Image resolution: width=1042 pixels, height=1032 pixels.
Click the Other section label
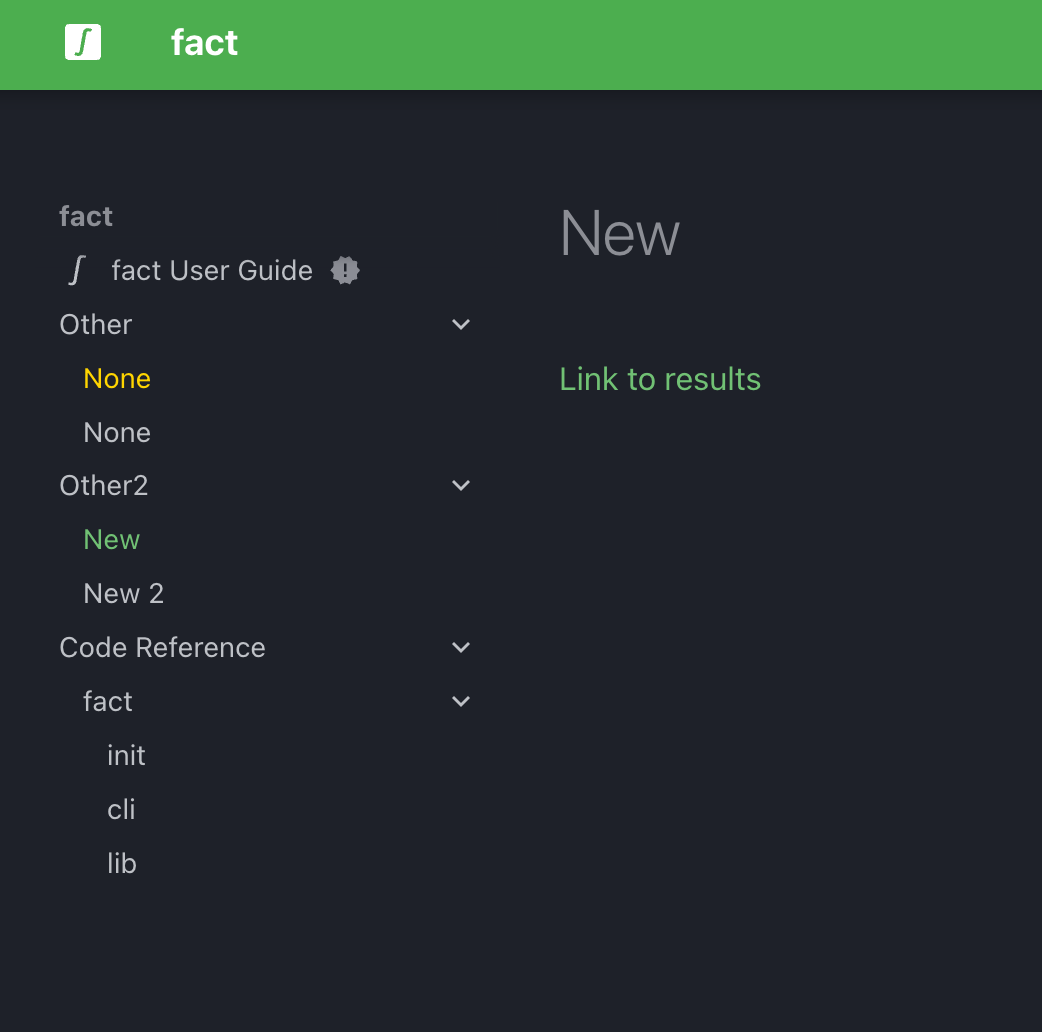pos(95,324)
